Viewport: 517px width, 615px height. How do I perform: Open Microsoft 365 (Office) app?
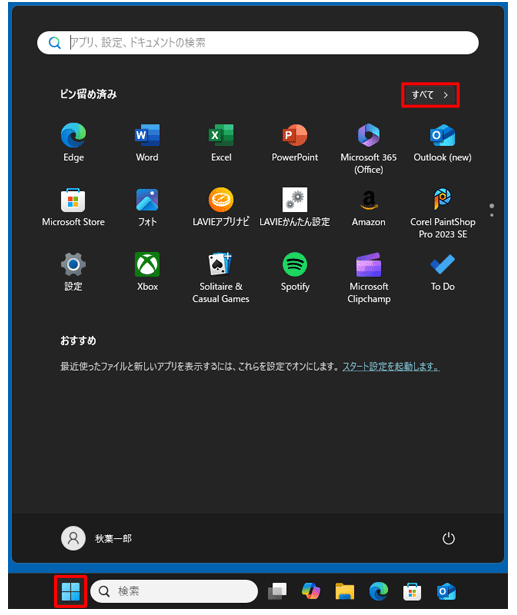368,148
